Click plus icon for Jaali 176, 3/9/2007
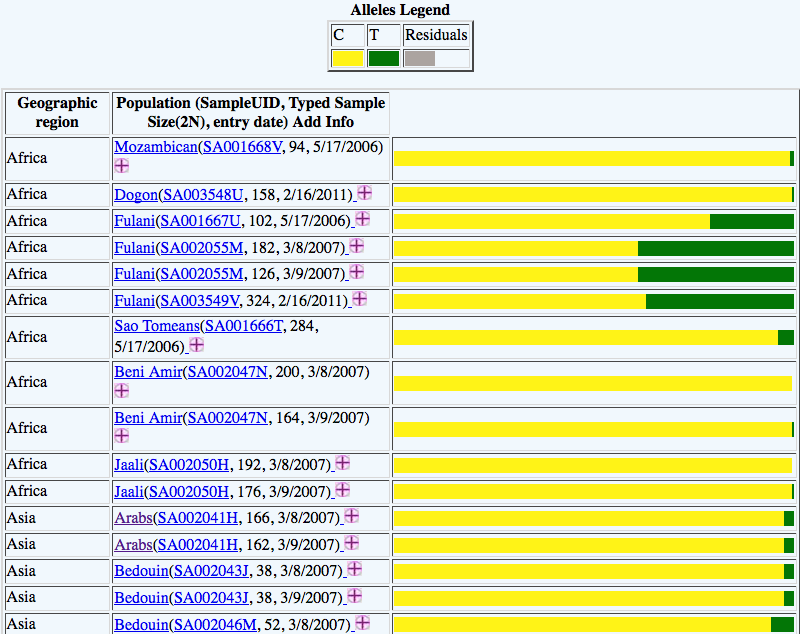Viewport: 800px width, 634px height. click(x=343, y=490)
